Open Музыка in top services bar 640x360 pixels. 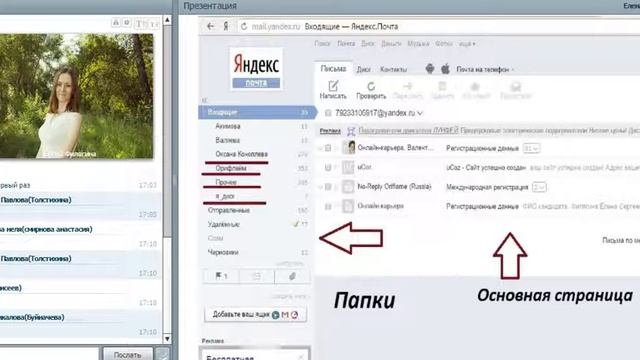418,43
